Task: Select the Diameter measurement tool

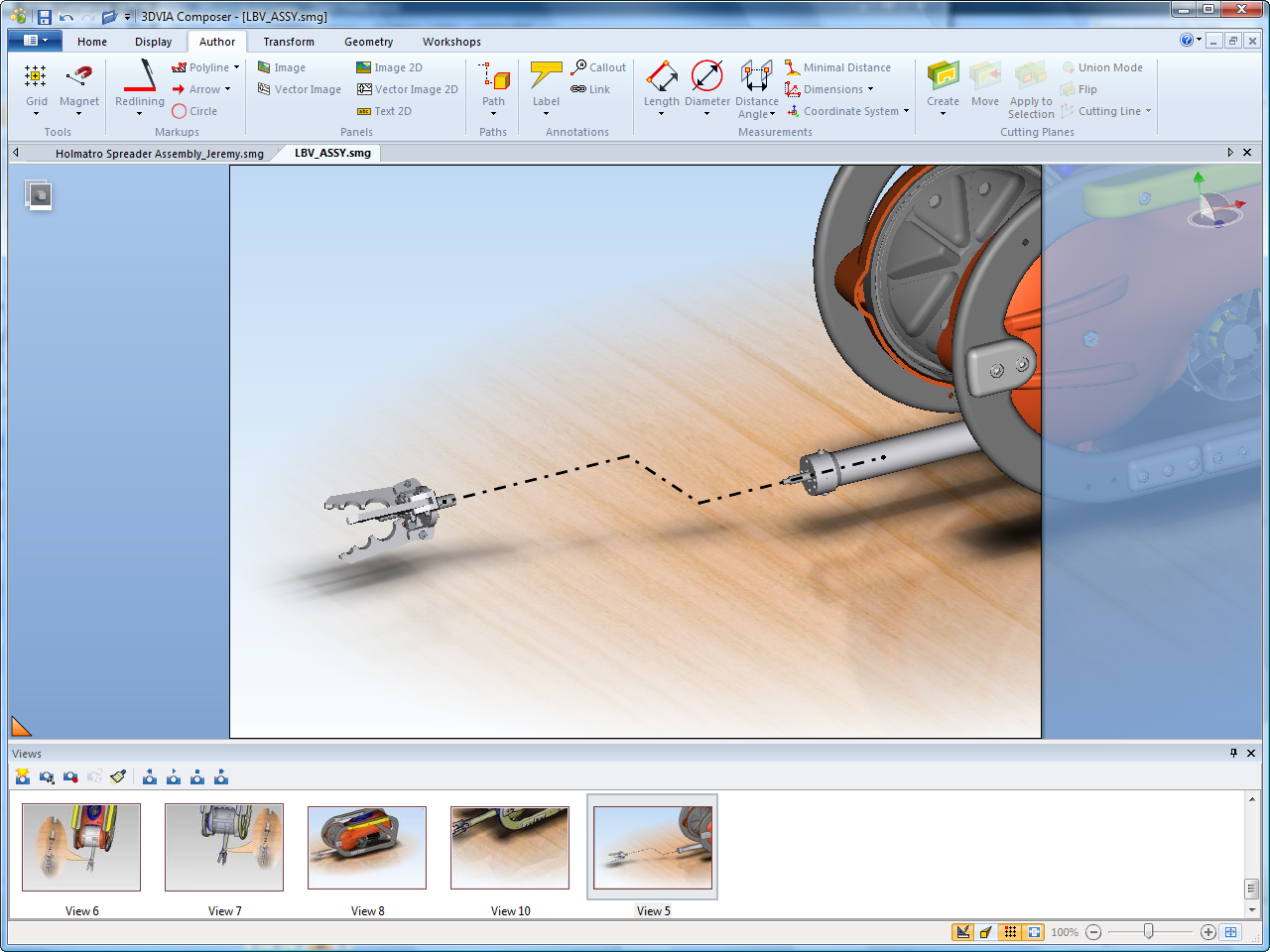Action: 706,77
